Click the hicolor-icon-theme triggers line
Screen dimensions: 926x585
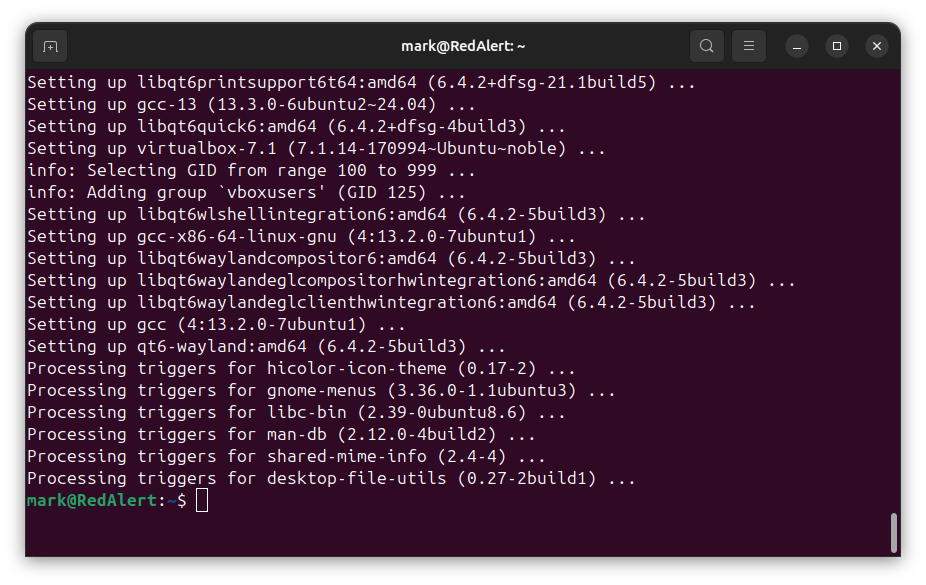(301, 368)
